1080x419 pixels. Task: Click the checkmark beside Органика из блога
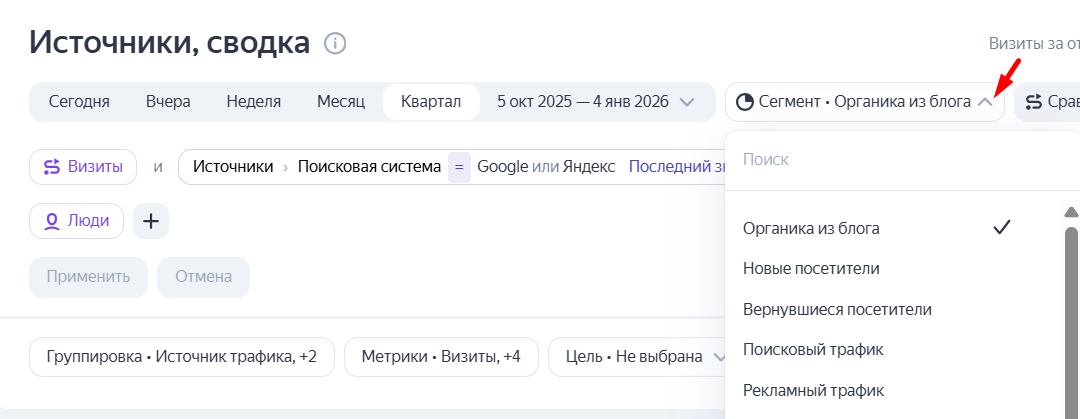pos(1001,228)
